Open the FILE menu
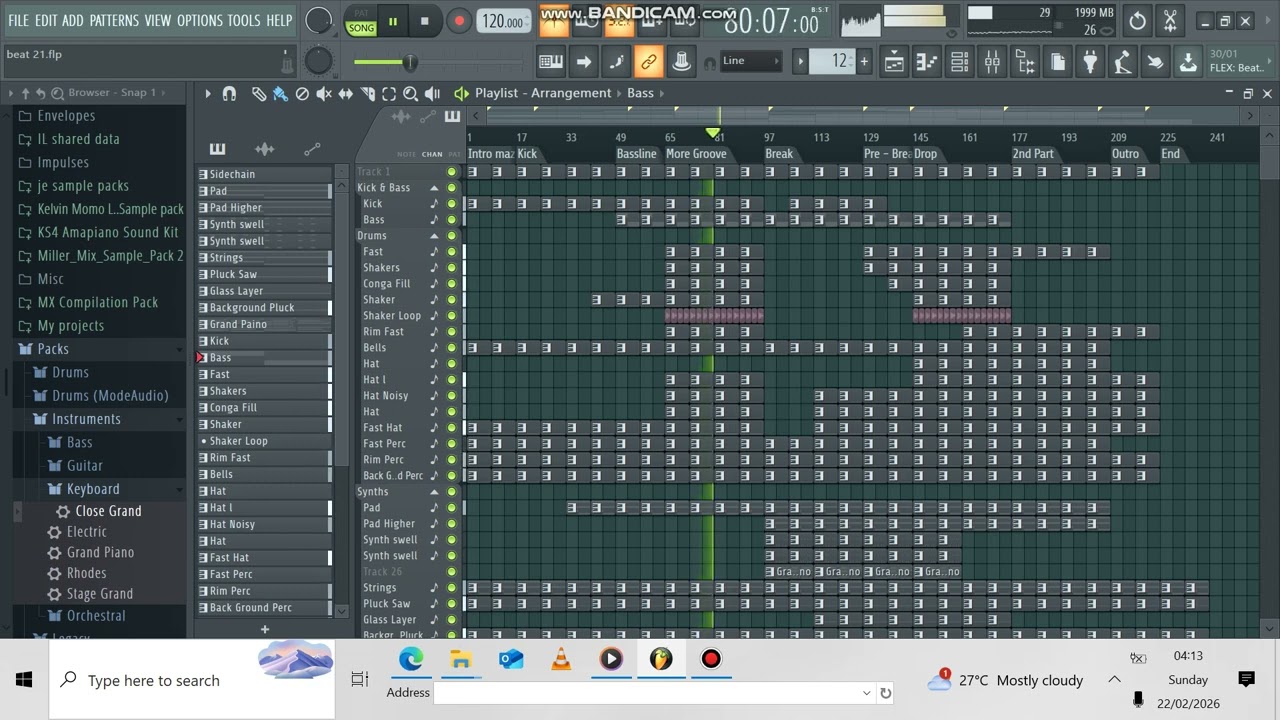The width and height of the screenshot is (1280, 720). (19, 20)
